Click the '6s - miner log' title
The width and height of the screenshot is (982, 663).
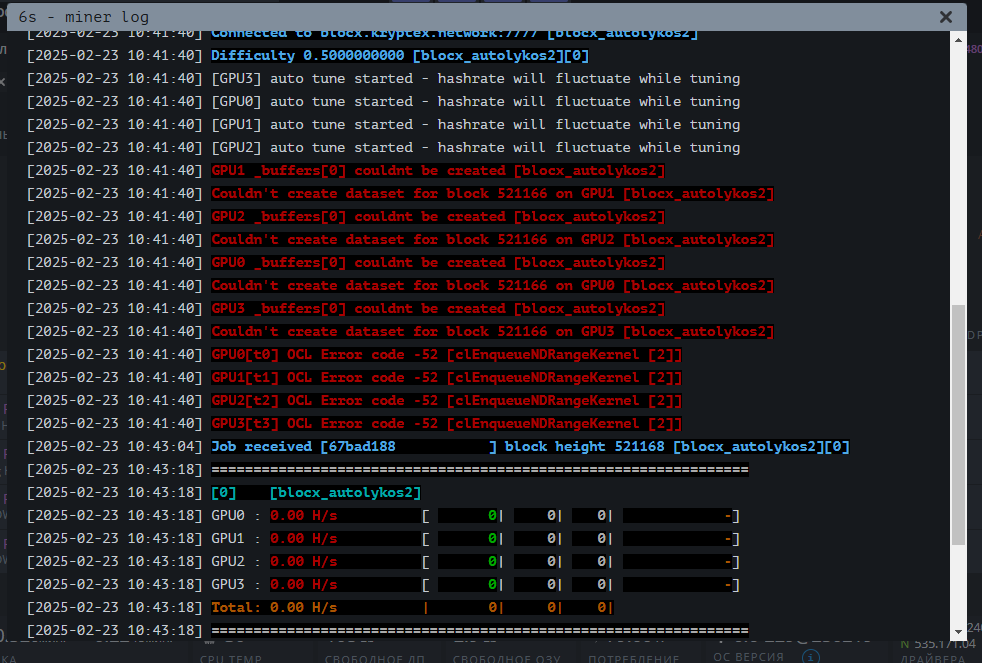82,17
